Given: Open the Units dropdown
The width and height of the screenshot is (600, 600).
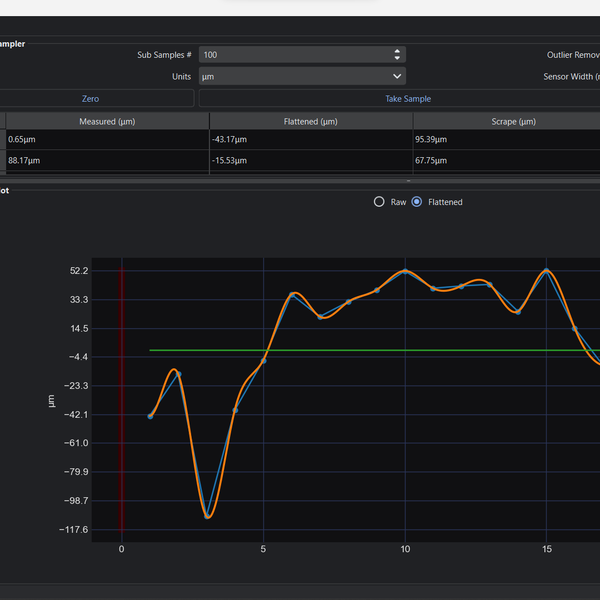Looking at the screenshot, I should coord(302,76).
